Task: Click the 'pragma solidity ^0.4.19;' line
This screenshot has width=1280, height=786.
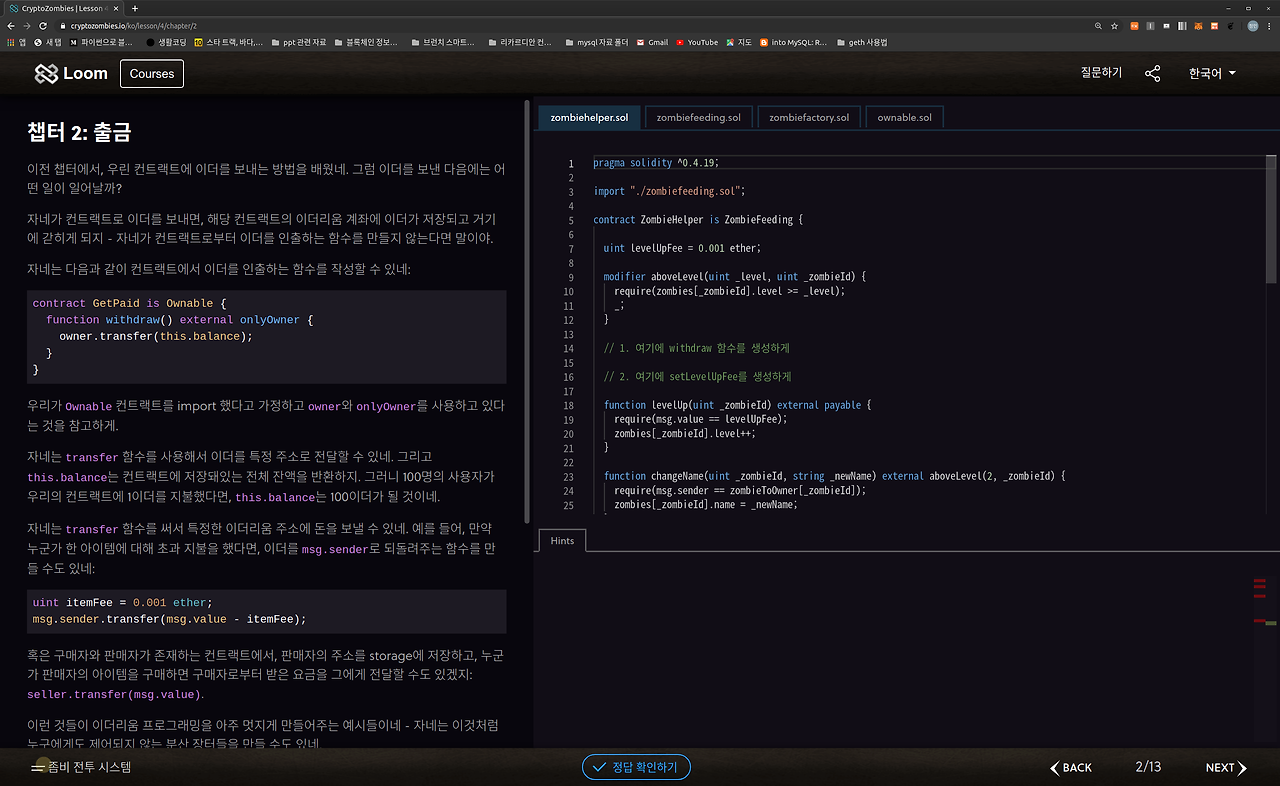Action: click(656, 163)
